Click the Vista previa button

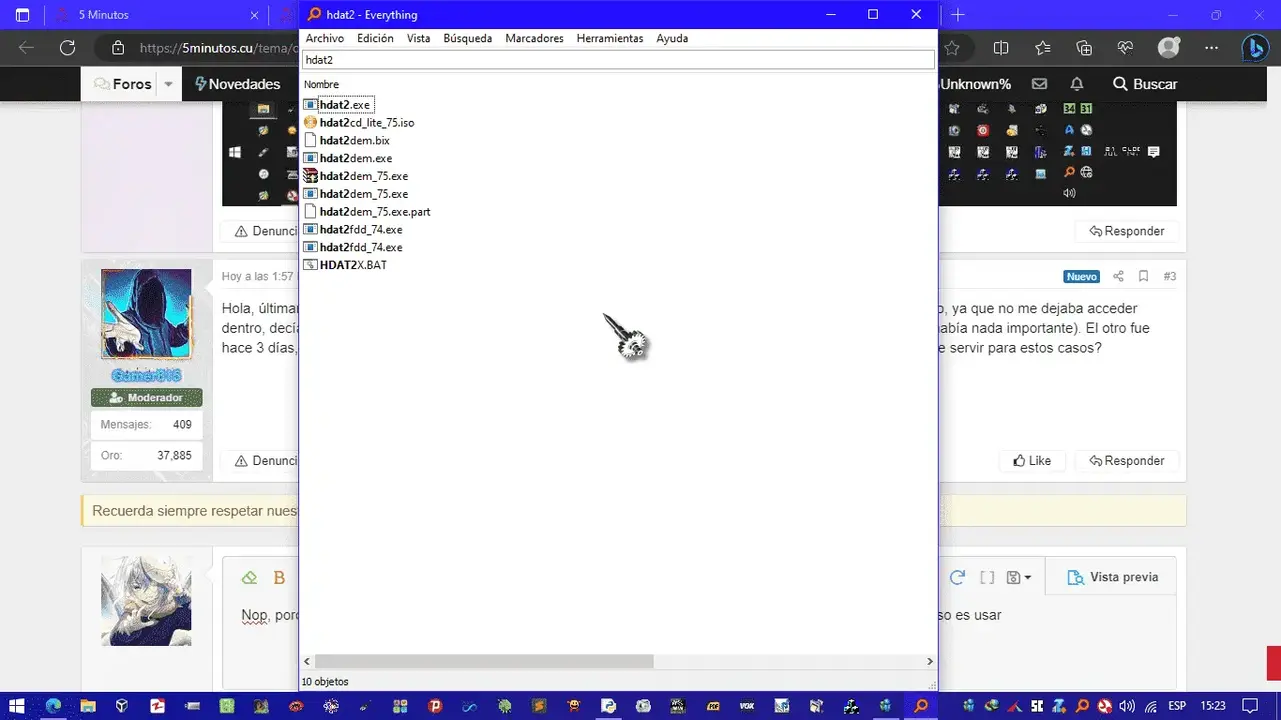1112,578
